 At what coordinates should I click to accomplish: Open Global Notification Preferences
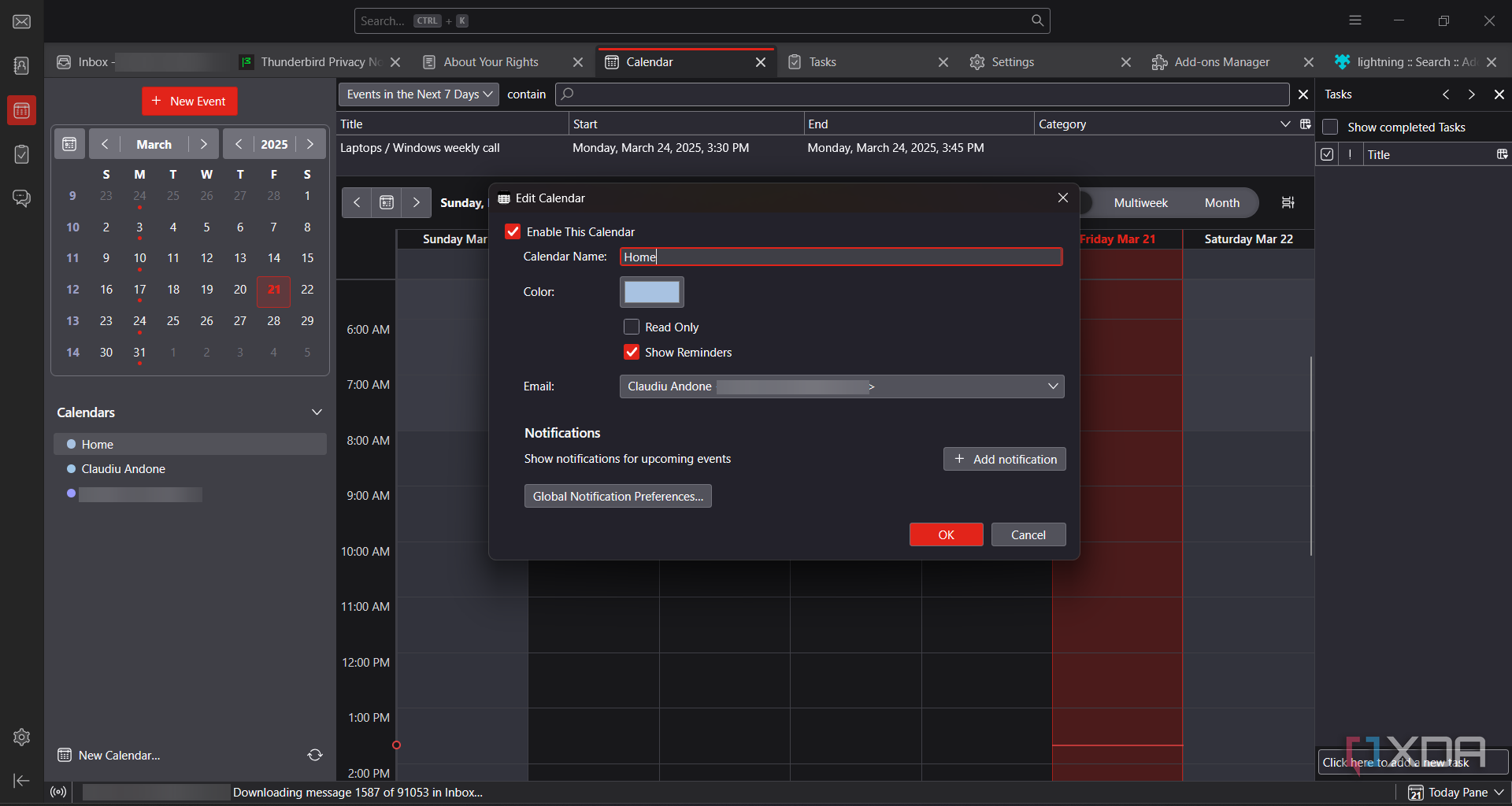tap(617, 496)
